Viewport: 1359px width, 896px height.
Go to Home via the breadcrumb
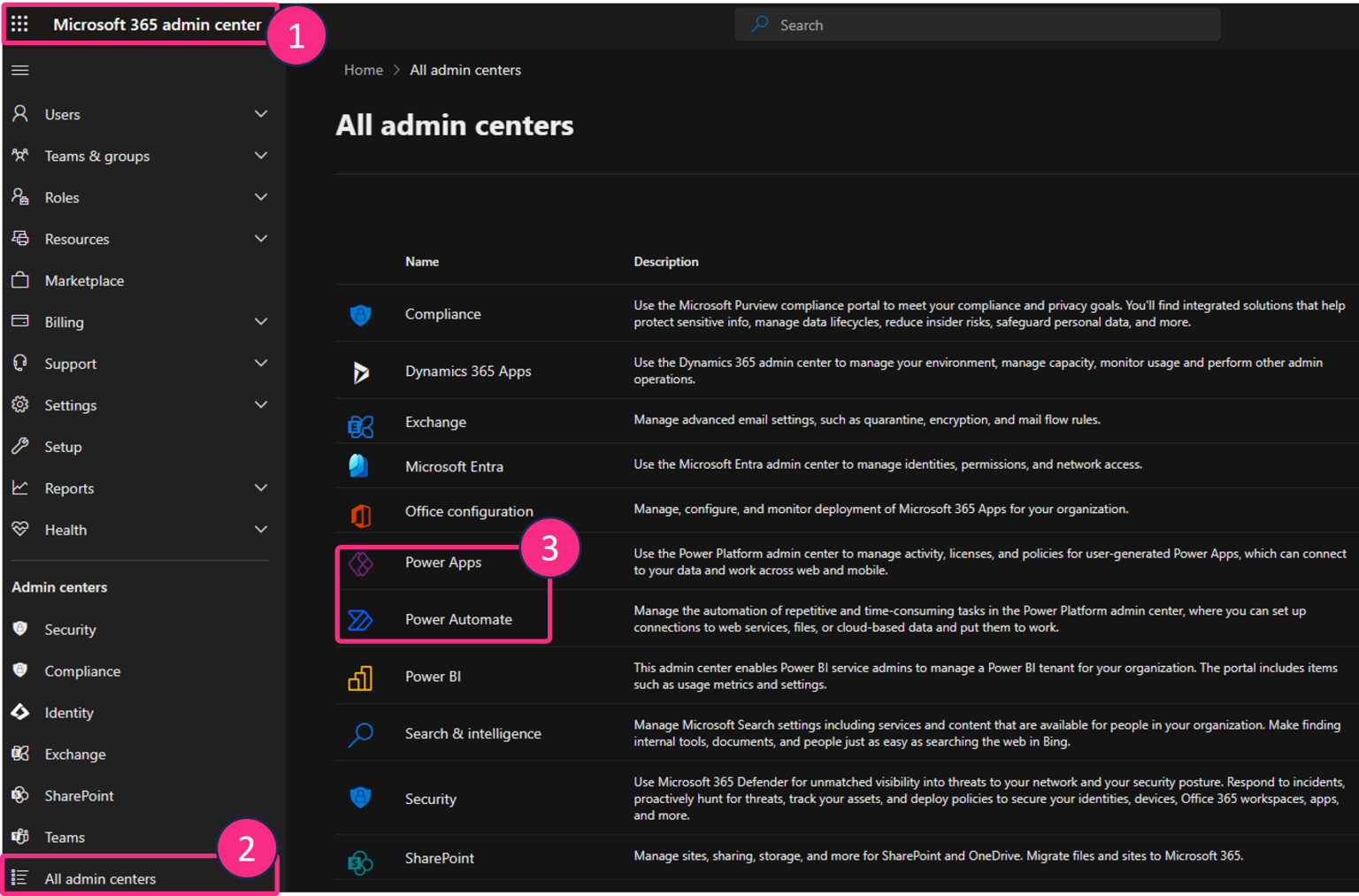(x=363, y=69)
